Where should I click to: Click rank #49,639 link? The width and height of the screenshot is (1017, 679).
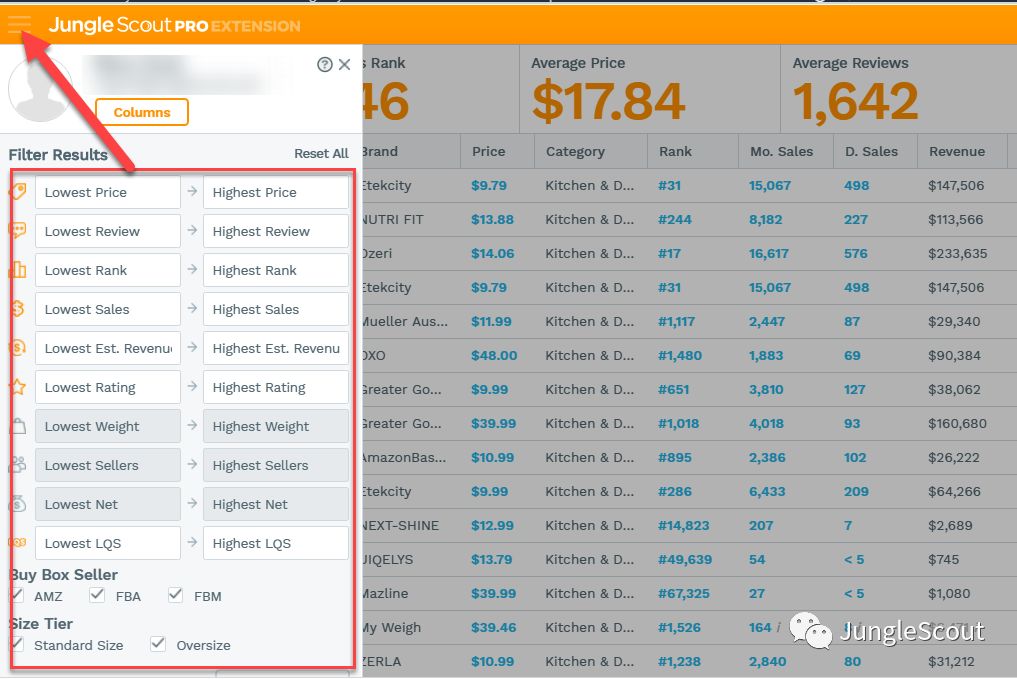tap(685, 559)
